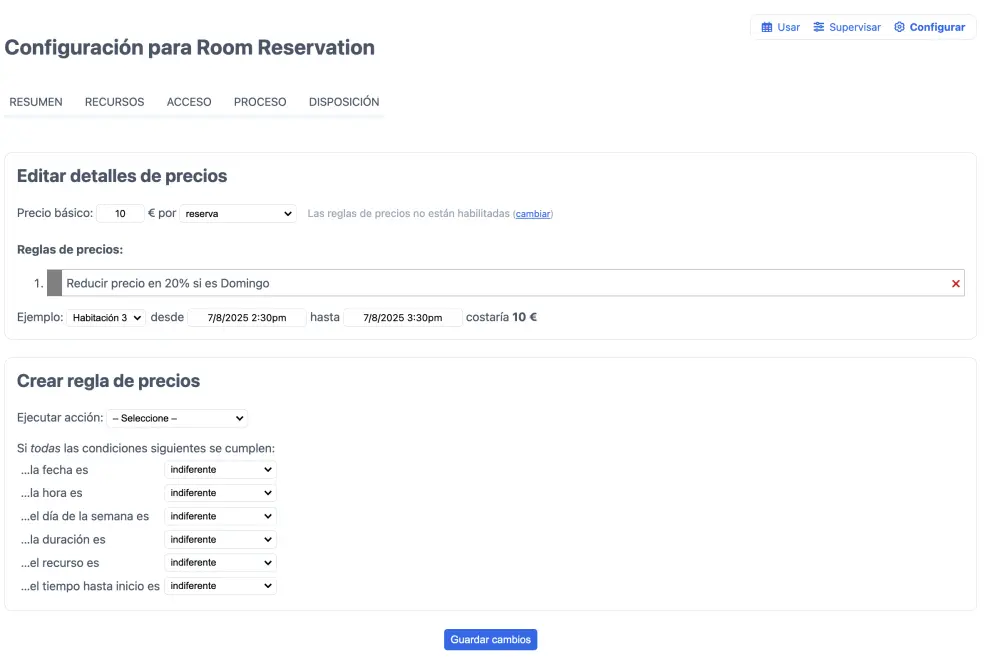Click the 'Configuración para Room Reservation' heading
This screenshot has height=664, width=984.
click(x=190, y=48)
